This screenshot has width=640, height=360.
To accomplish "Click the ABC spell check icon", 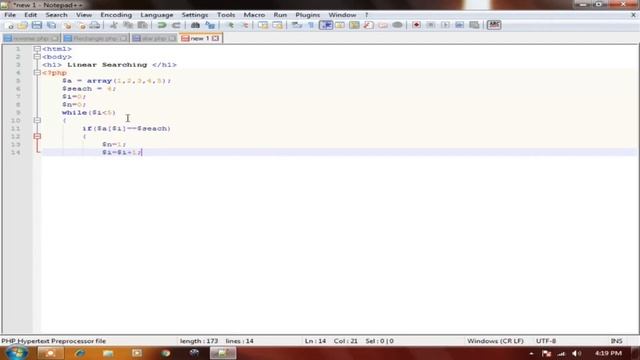I will (x=494, y=25).
